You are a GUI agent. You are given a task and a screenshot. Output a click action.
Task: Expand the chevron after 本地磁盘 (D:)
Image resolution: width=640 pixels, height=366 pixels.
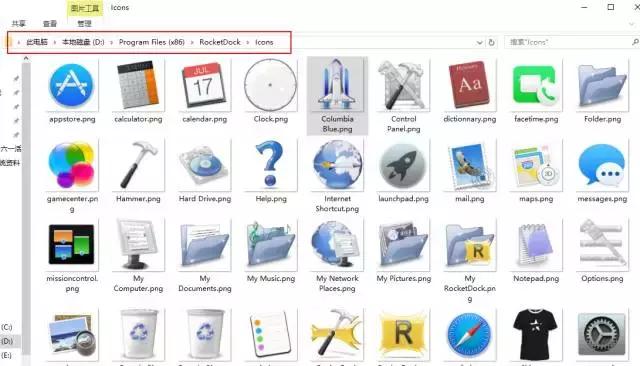coord(111,42)
